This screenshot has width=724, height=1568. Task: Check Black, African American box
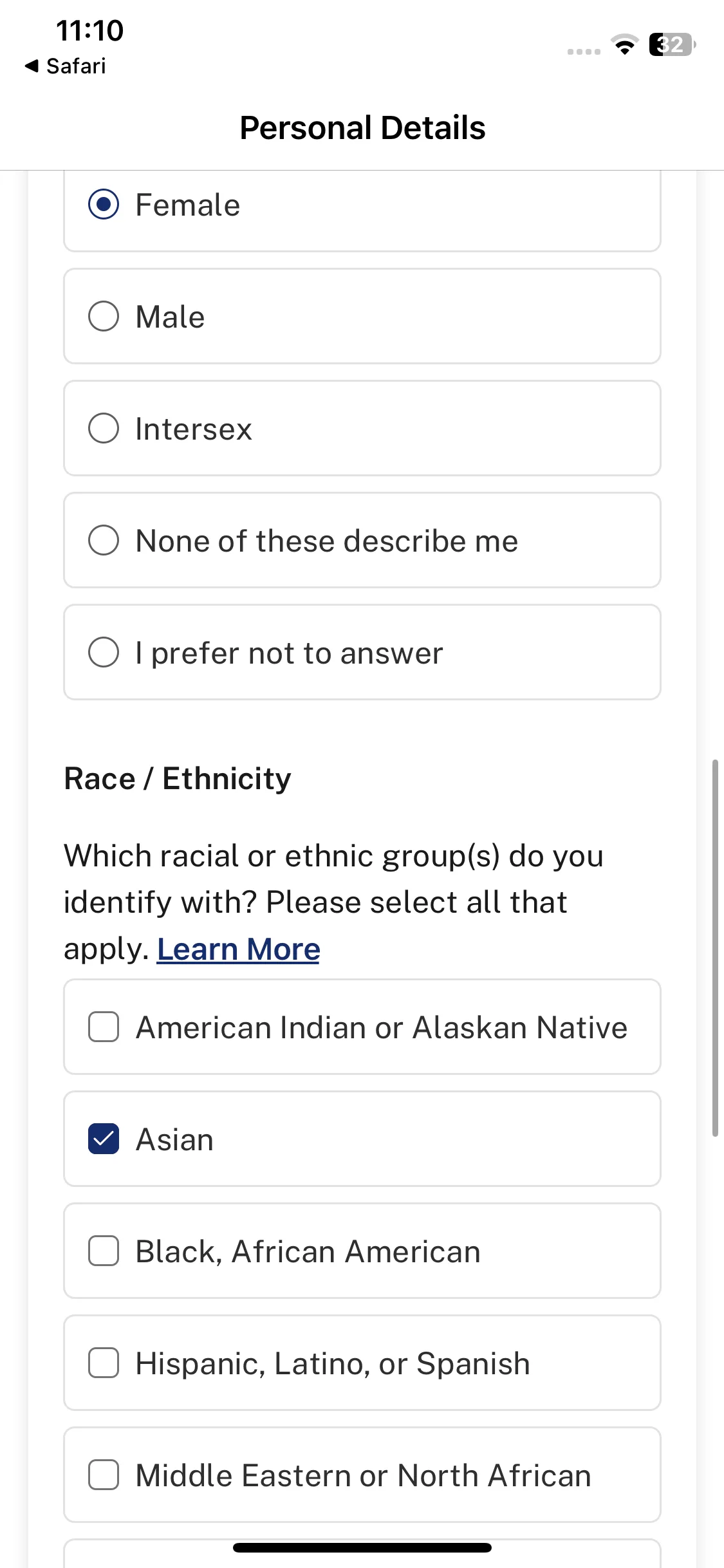tap(362, 1251)
